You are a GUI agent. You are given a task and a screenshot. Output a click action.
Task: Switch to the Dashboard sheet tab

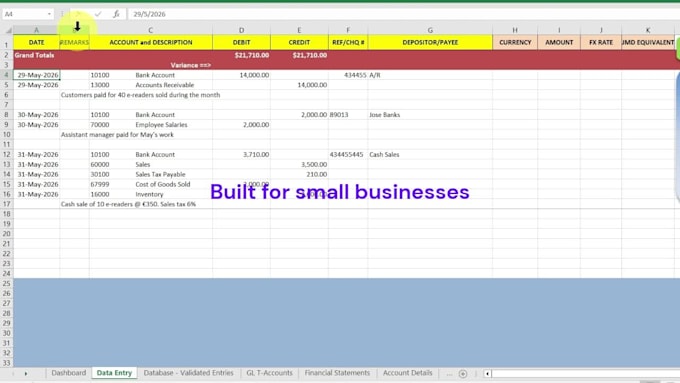pos(69,373)
